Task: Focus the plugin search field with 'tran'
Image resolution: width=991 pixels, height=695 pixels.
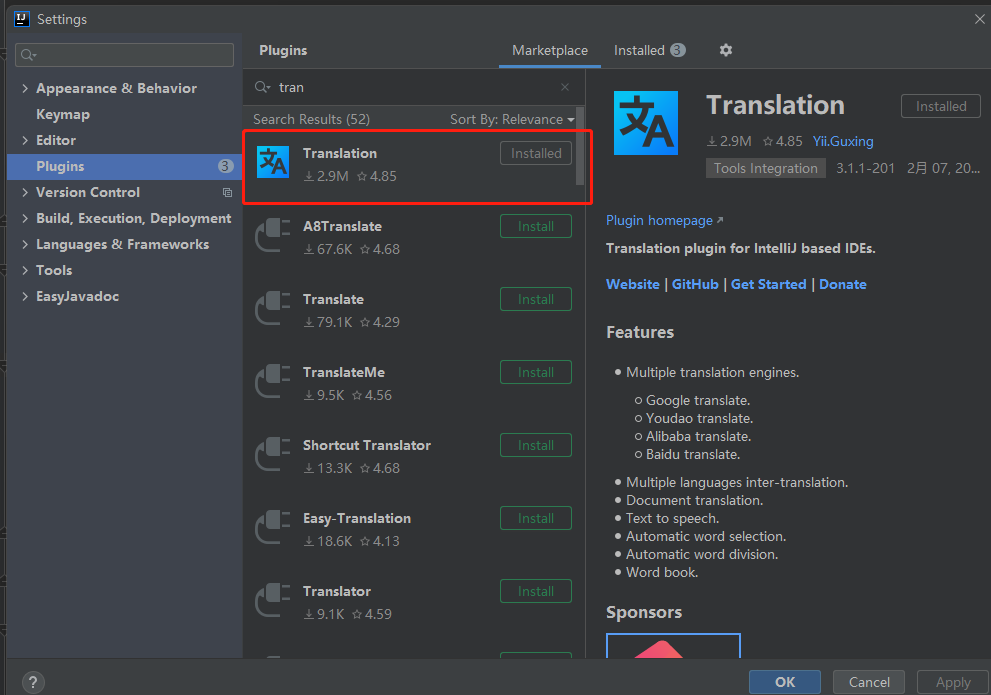Action: tap(414, 87)
